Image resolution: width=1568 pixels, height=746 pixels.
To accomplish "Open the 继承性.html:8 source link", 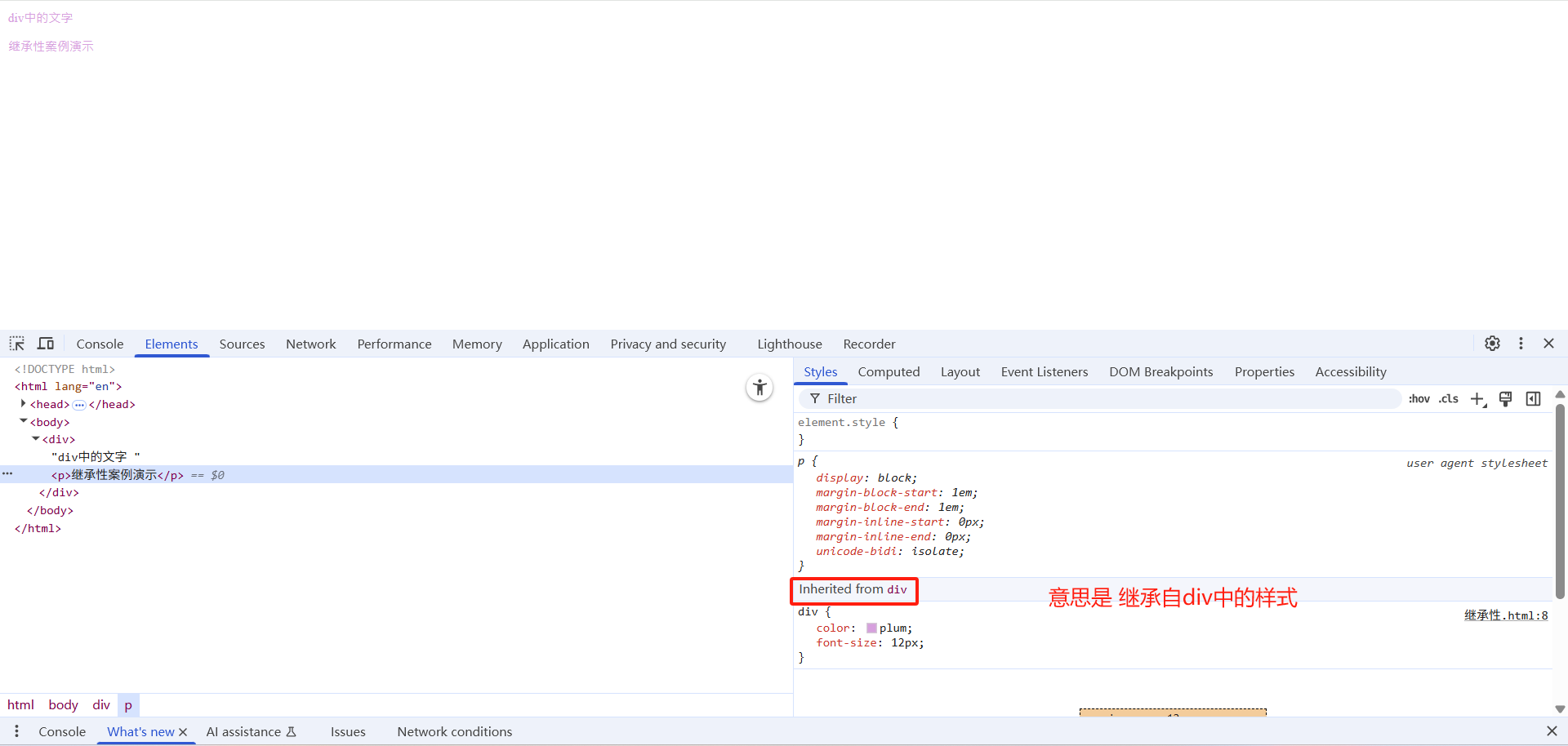I will pyautogui.click(x=1505, y=615).
